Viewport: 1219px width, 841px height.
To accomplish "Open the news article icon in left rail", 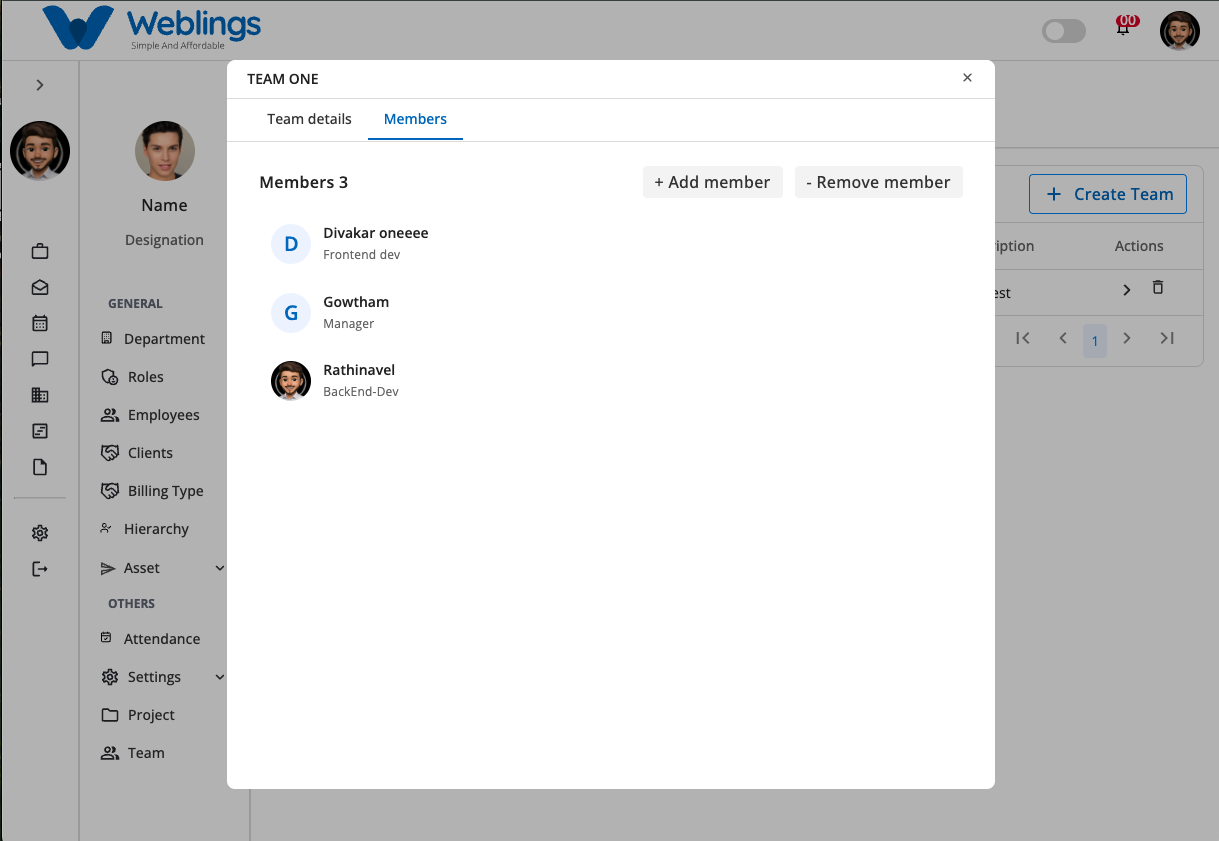I will pos(40,431).
